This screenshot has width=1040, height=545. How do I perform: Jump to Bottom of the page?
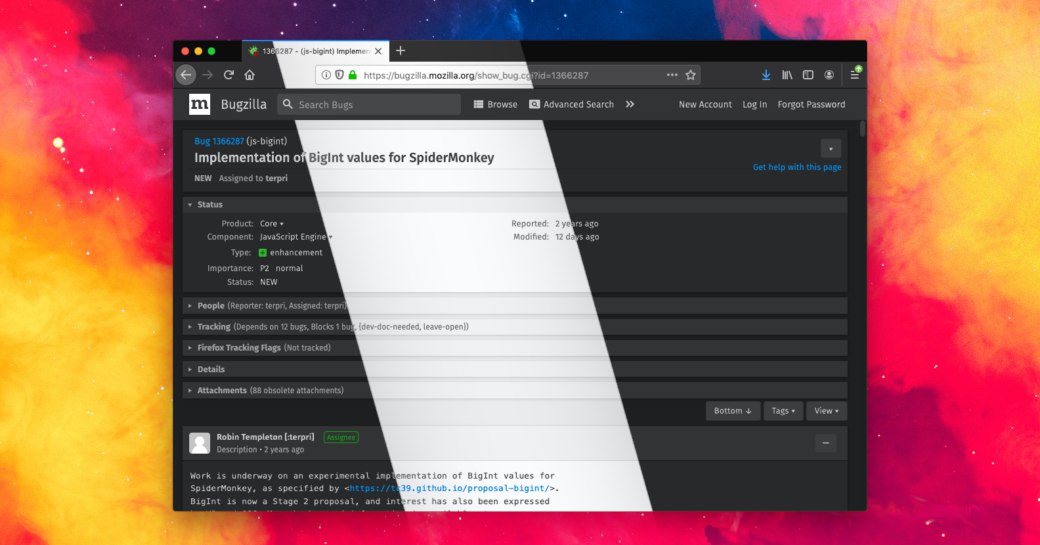point(733,411)
